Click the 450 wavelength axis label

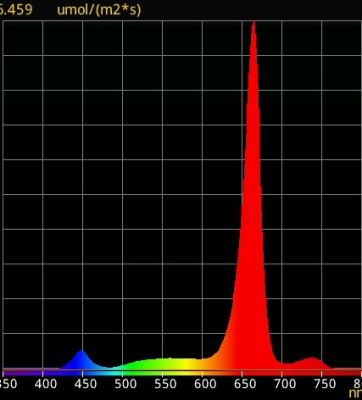coord(83,384)
